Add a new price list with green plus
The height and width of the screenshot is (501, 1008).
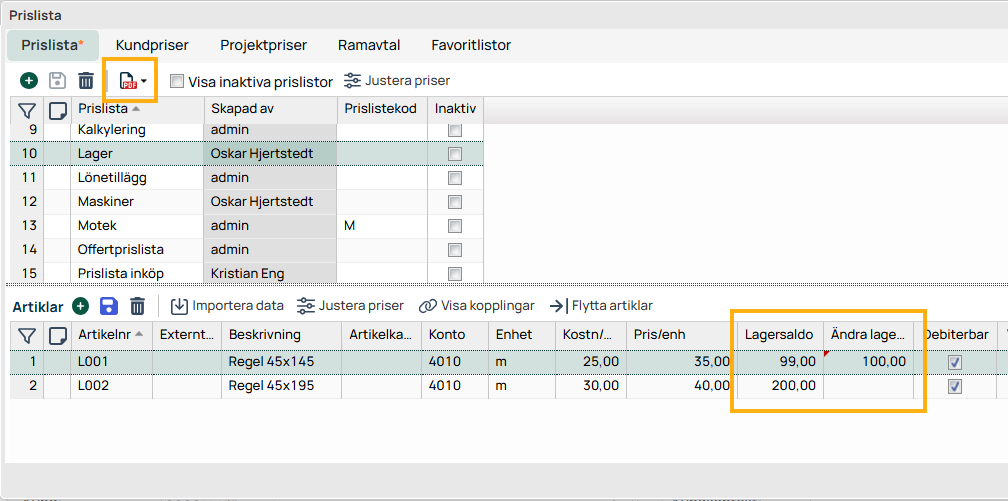coord(29,81)
